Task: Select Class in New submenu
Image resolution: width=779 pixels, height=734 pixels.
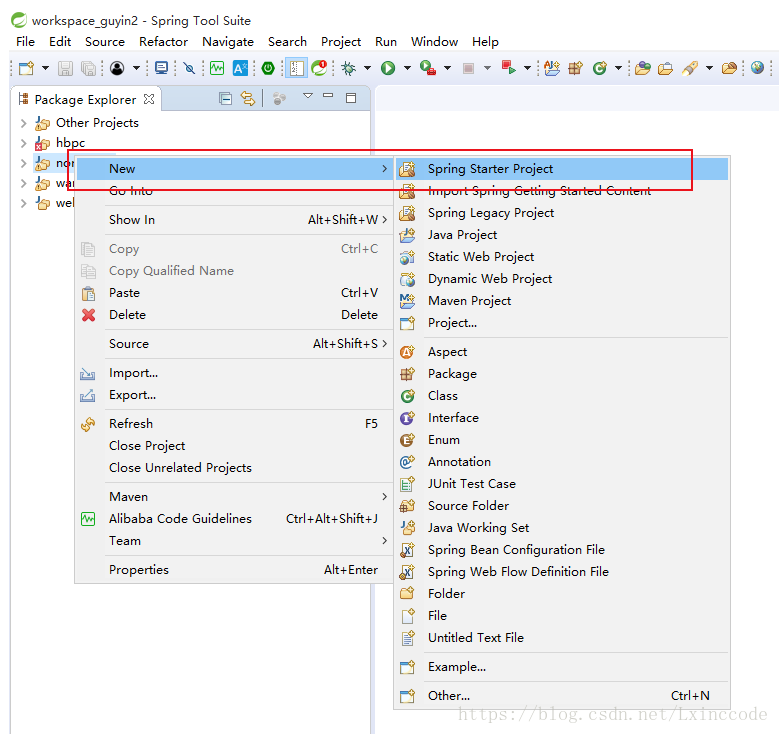Action: pyautogui.click(x=562, y=396)
